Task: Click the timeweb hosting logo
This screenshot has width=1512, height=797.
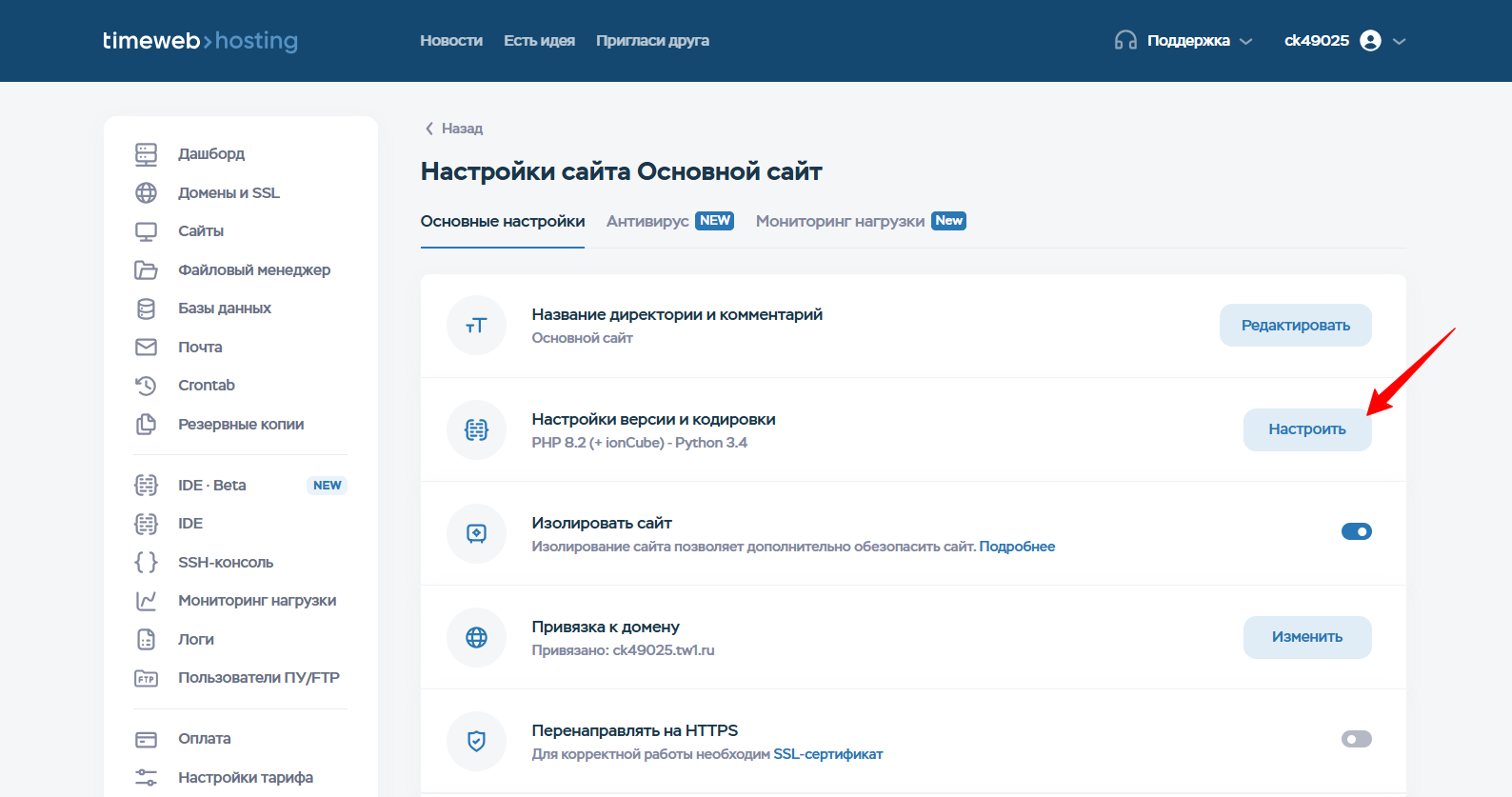Action: tap(200, 41)
